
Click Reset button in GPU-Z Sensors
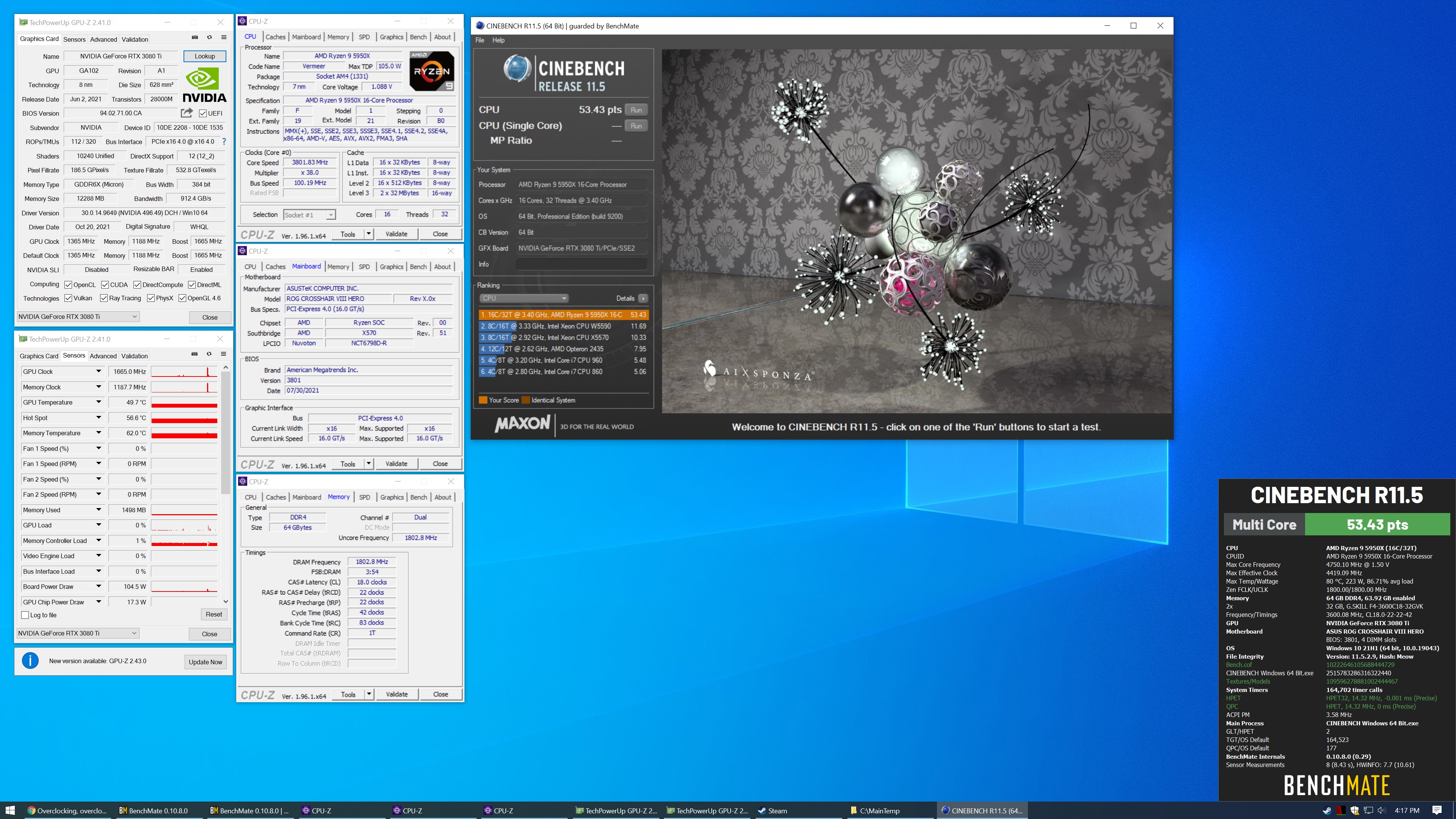(x=213, y=614)
